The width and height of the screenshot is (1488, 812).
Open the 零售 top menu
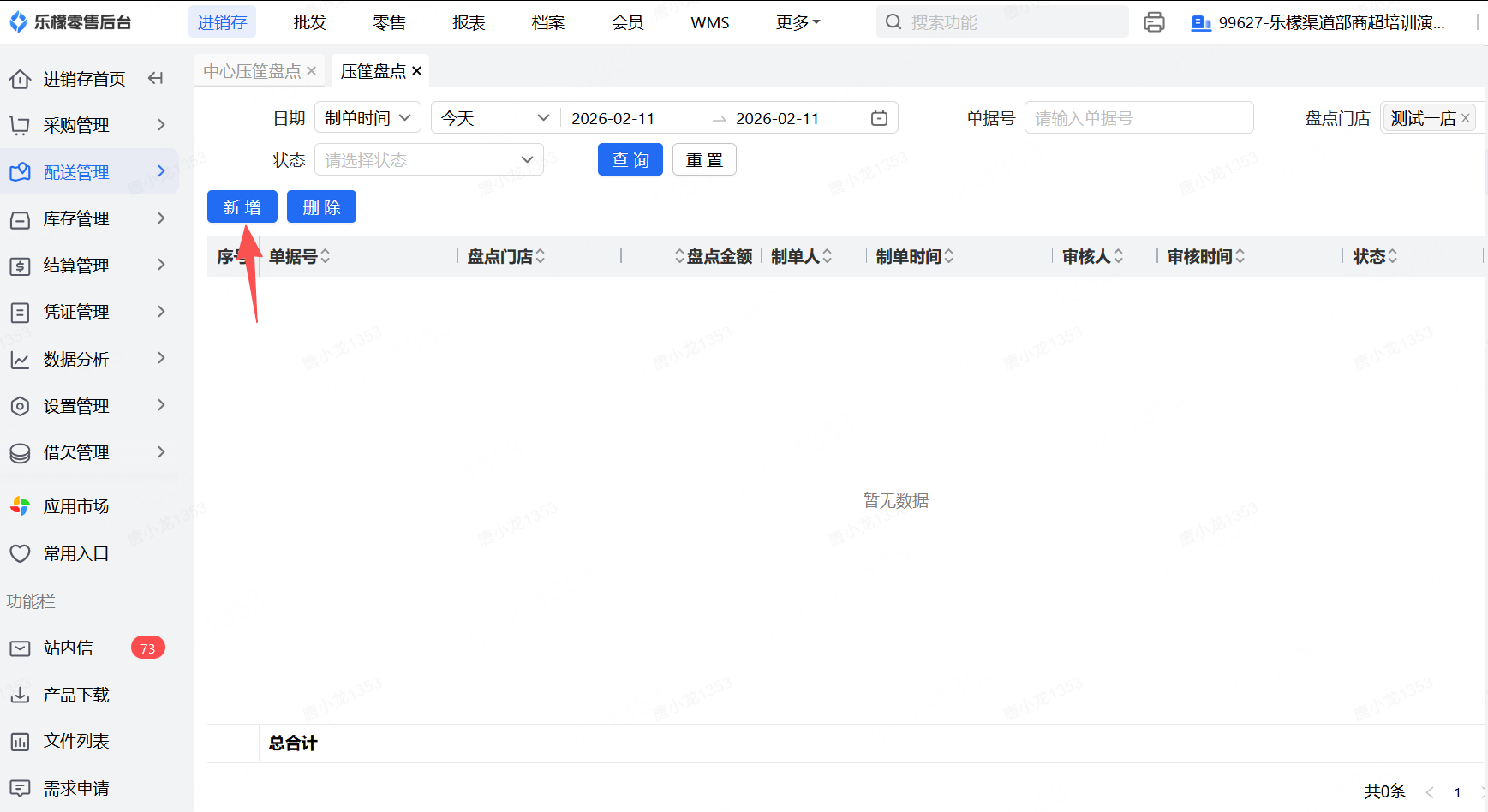[389, 22]
